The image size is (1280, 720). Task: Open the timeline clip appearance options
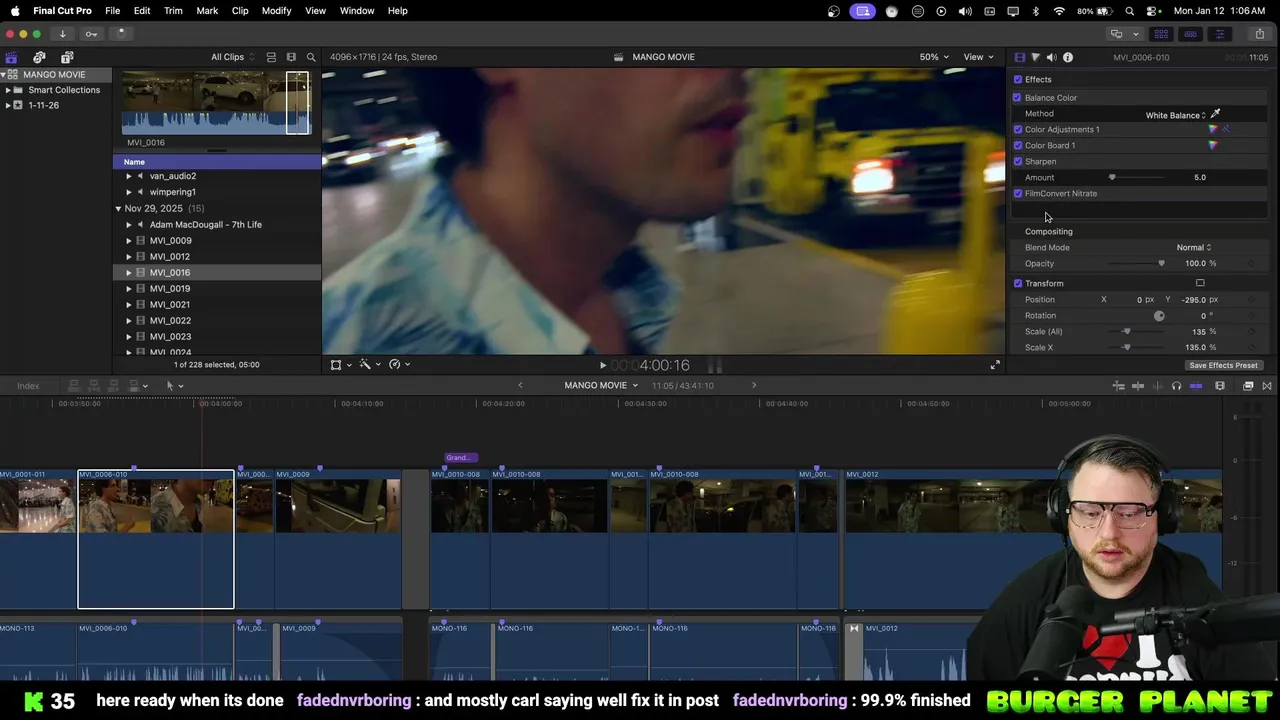1219,386
